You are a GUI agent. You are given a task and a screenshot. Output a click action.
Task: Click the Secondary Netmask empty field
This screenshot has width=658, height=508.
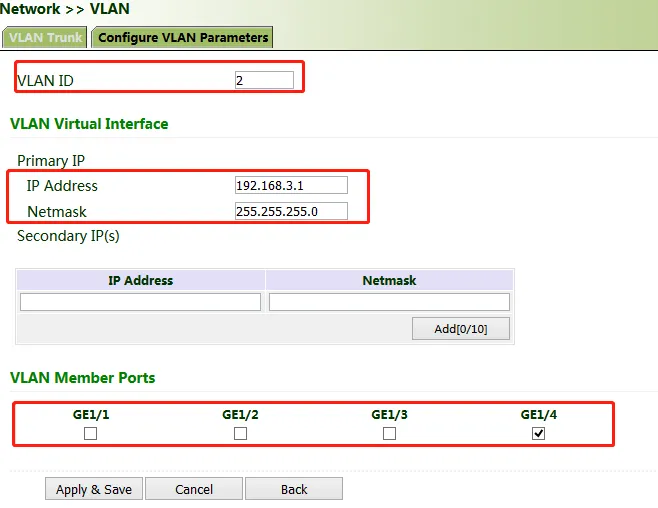pos(389,302)
